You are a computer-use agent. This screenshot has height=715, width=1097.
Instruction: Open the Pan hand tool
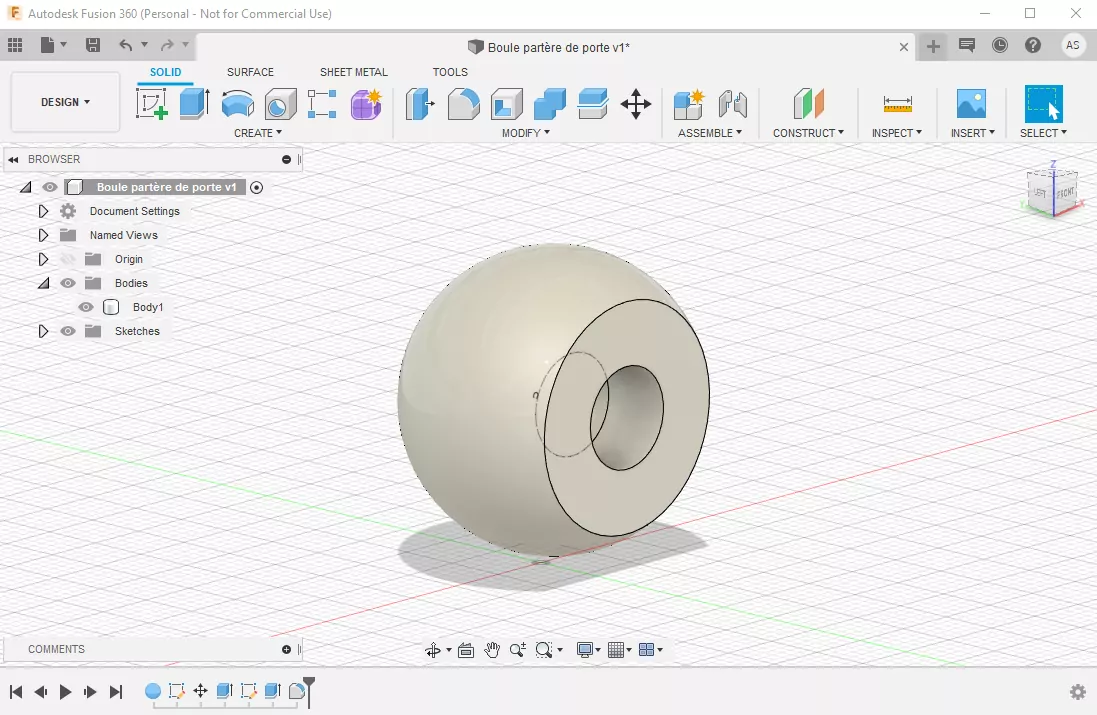[492, 650]
